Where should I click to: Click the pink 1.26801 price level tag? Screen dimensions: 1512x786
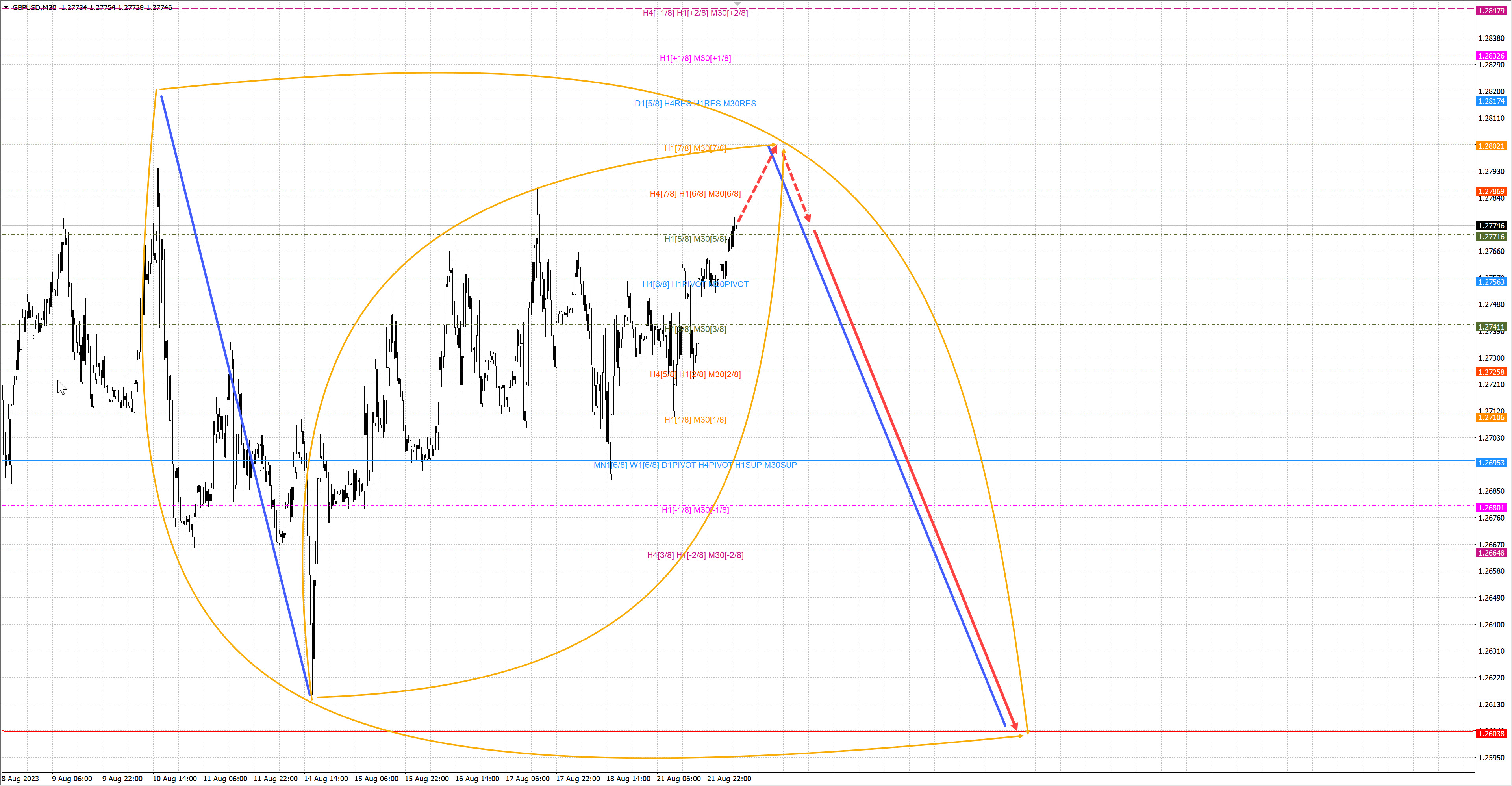1491,507
